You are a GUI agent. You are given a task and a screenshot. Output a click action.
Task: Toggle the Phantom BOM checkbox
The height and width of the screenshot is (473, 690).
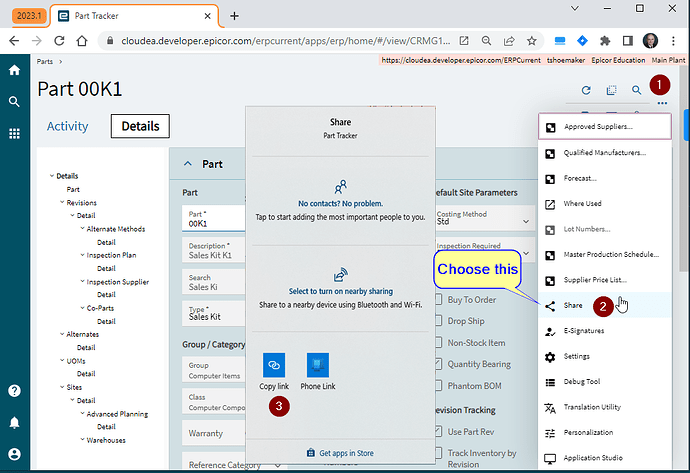coord(439,385)
